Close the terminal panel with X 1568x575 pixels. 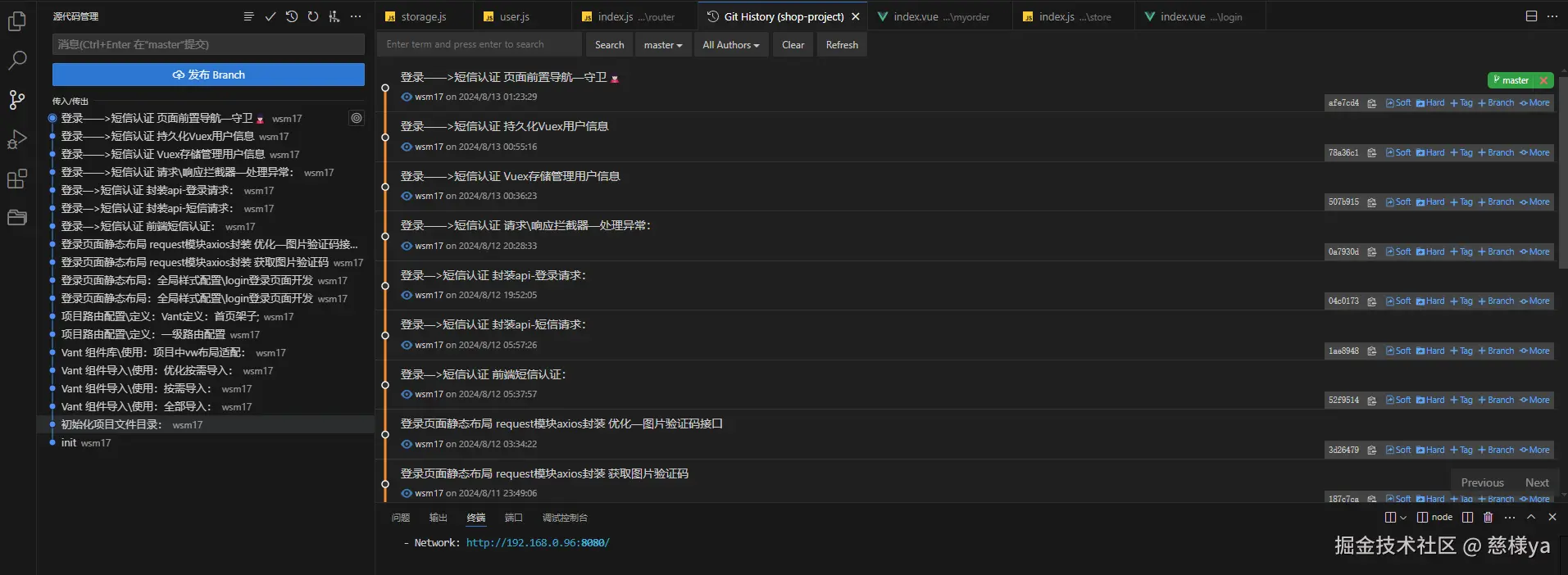point(1552,517)
